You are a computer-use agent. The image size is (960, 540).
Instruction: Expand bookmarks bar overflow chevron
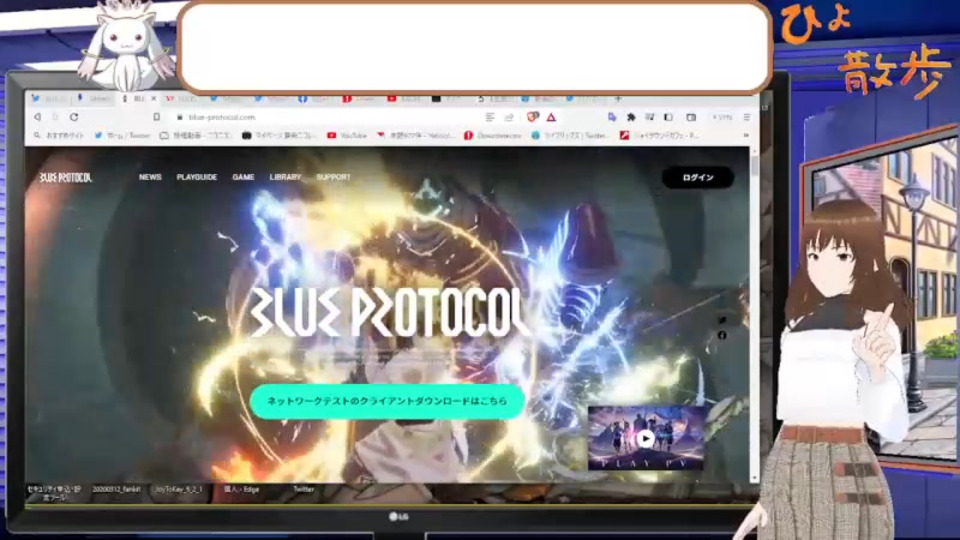[x=746, y=135]
